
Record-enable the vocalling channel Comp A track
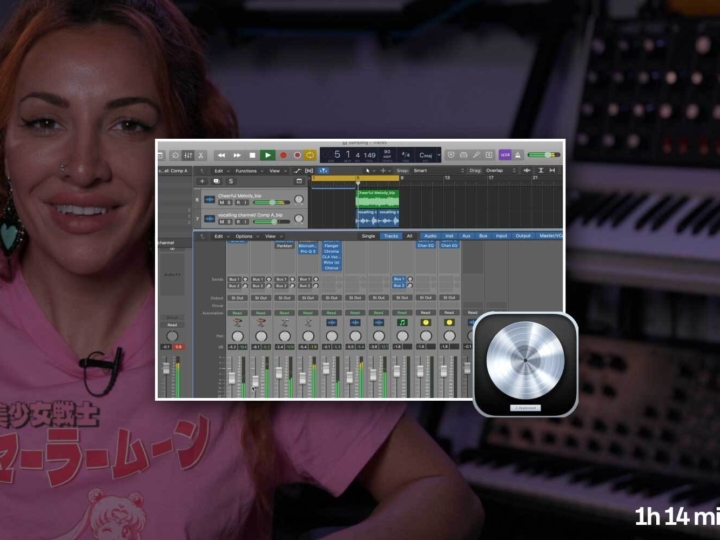(x=238, y=222)
